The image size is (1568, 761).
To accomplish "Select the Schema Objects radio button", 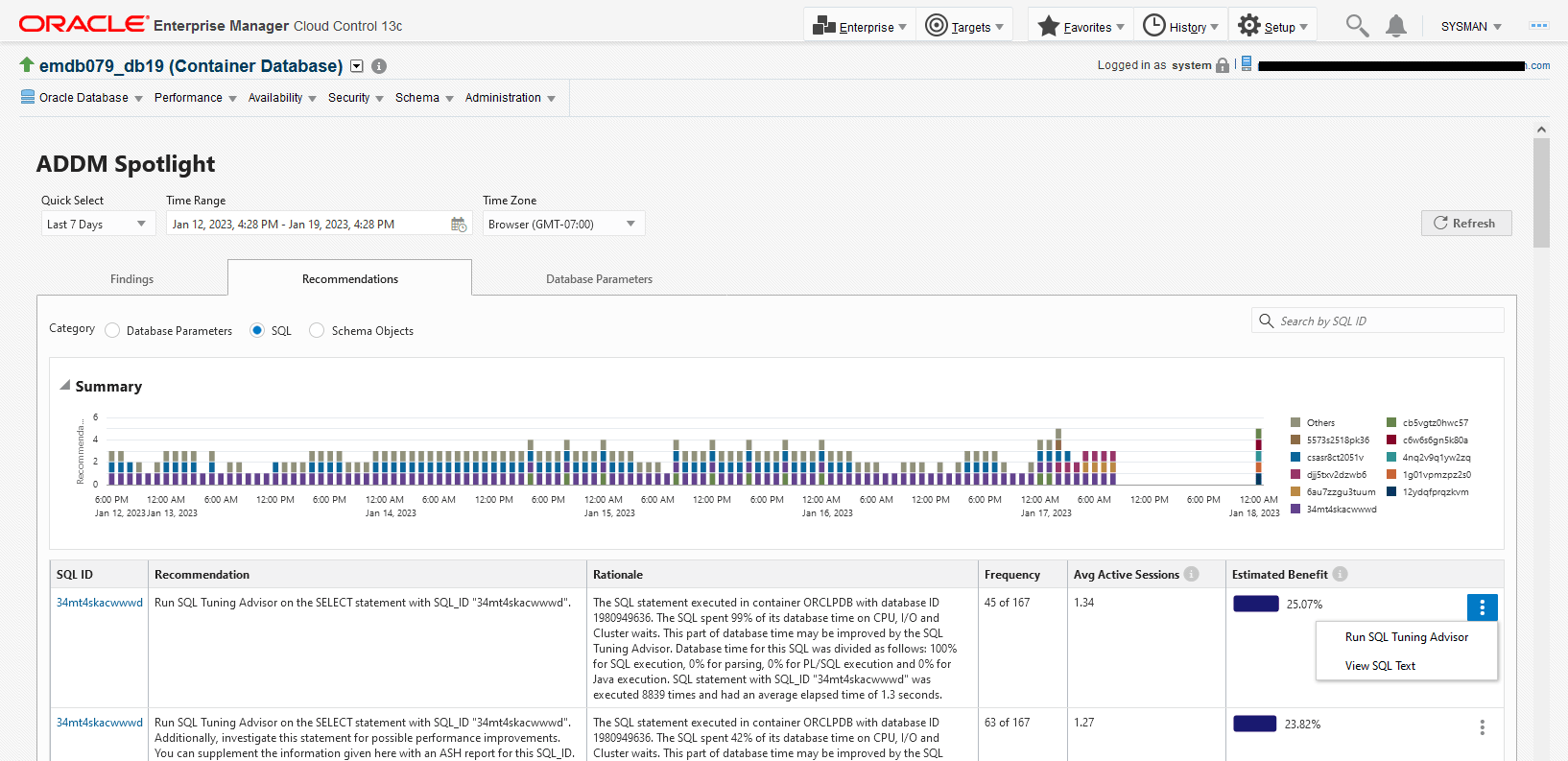I will pos(317,330).
